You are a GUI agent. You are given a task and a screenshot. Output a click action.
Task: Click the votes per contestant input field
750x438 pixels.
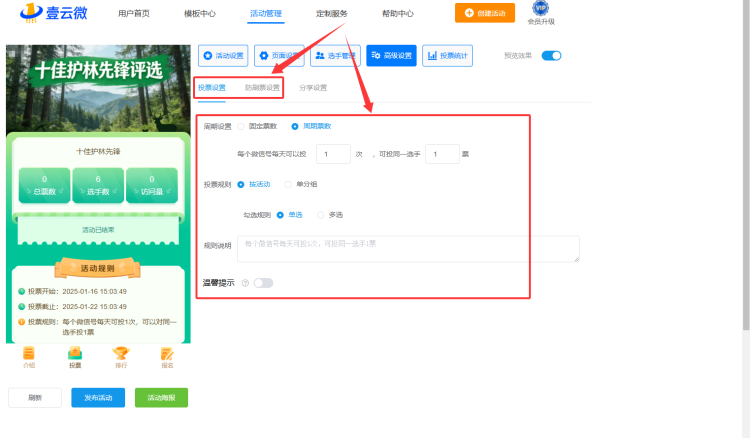442,154
